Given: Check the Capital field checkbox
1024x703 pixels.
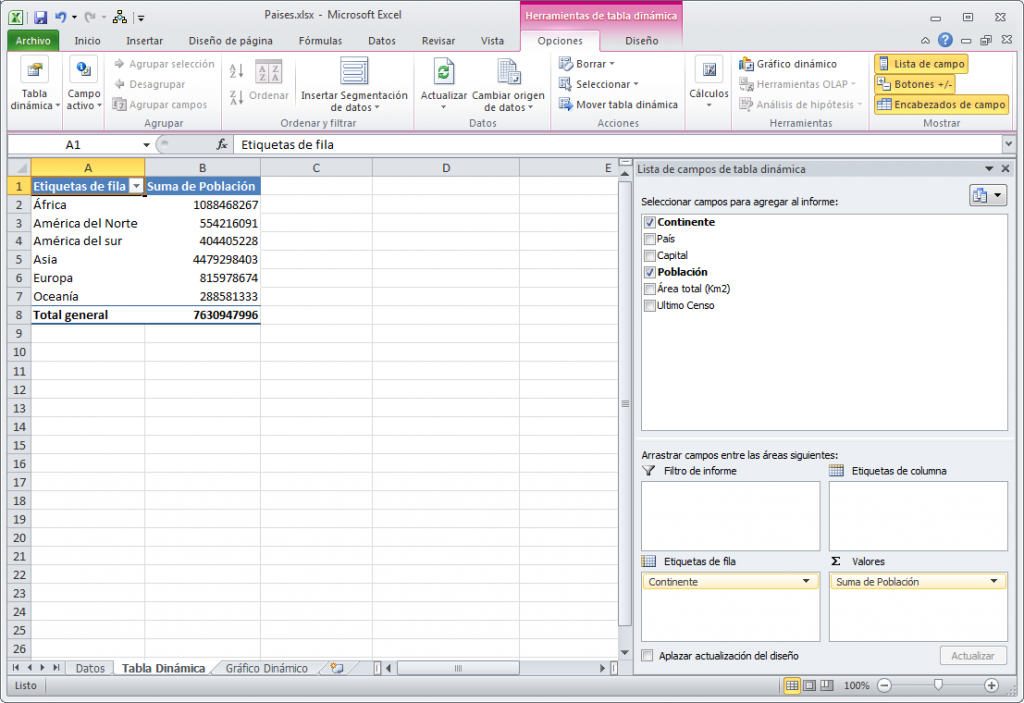Looking at the screenshot, I should 650,255.
